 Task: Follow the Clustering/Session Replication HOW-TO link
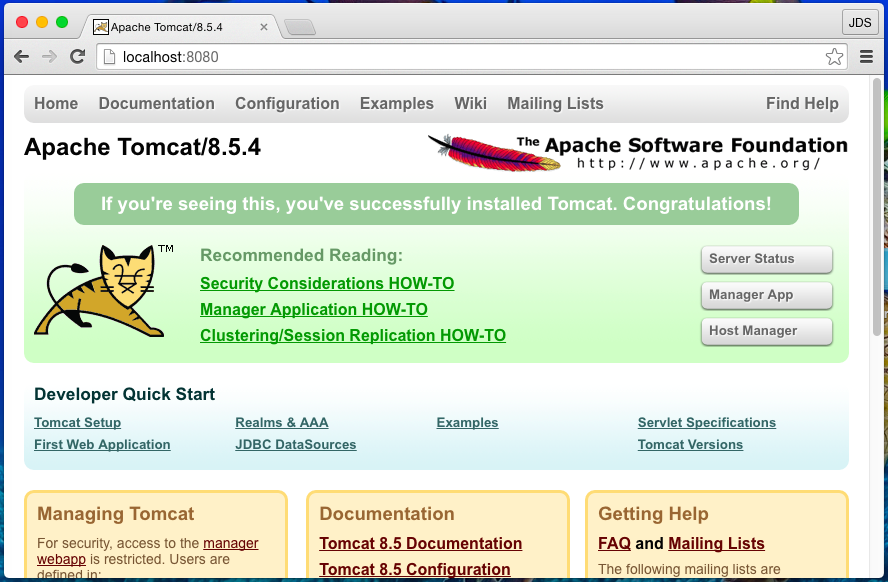pos(352,335)
